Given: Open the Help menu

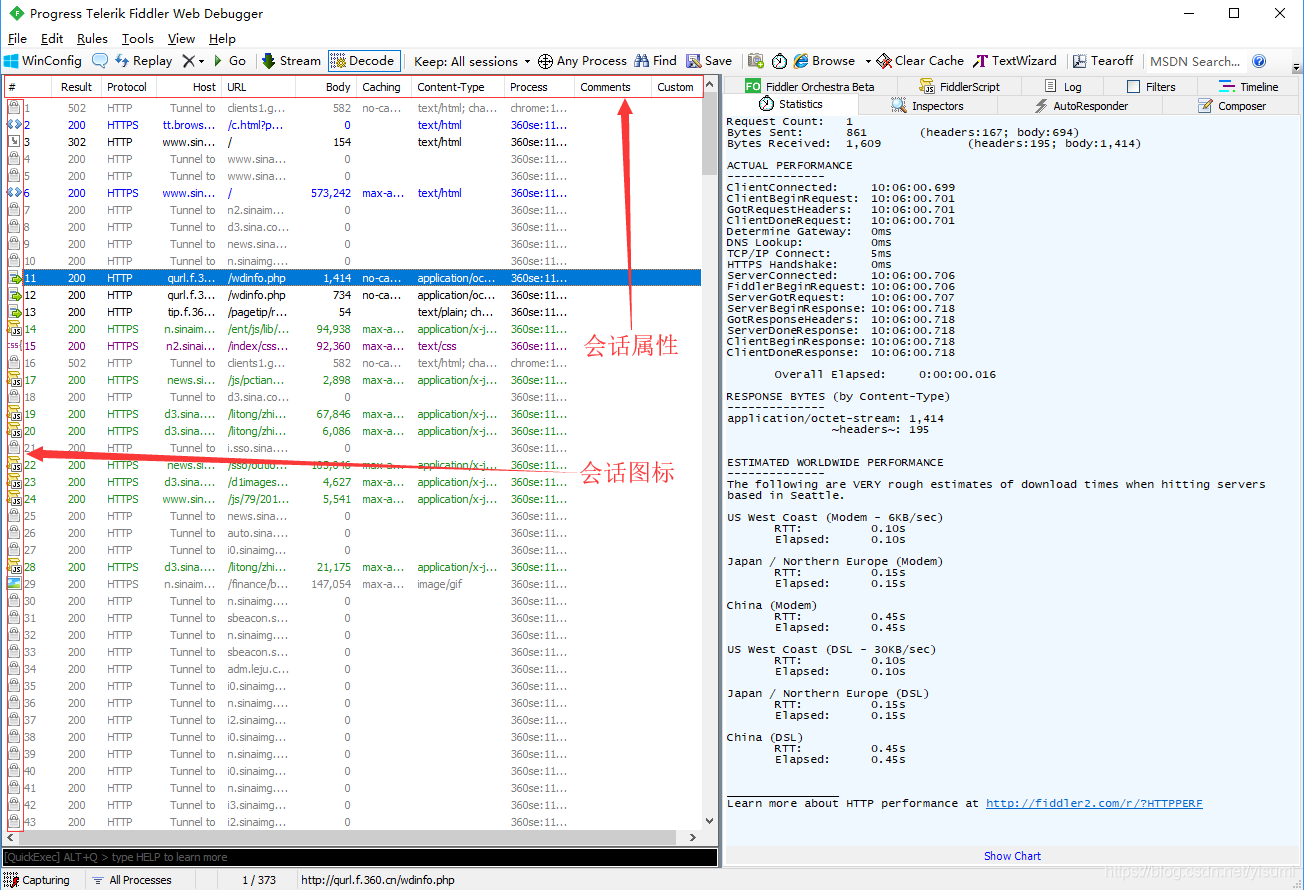Looking at the screenshot, I should pyautogui.click(x=222, y=38).
